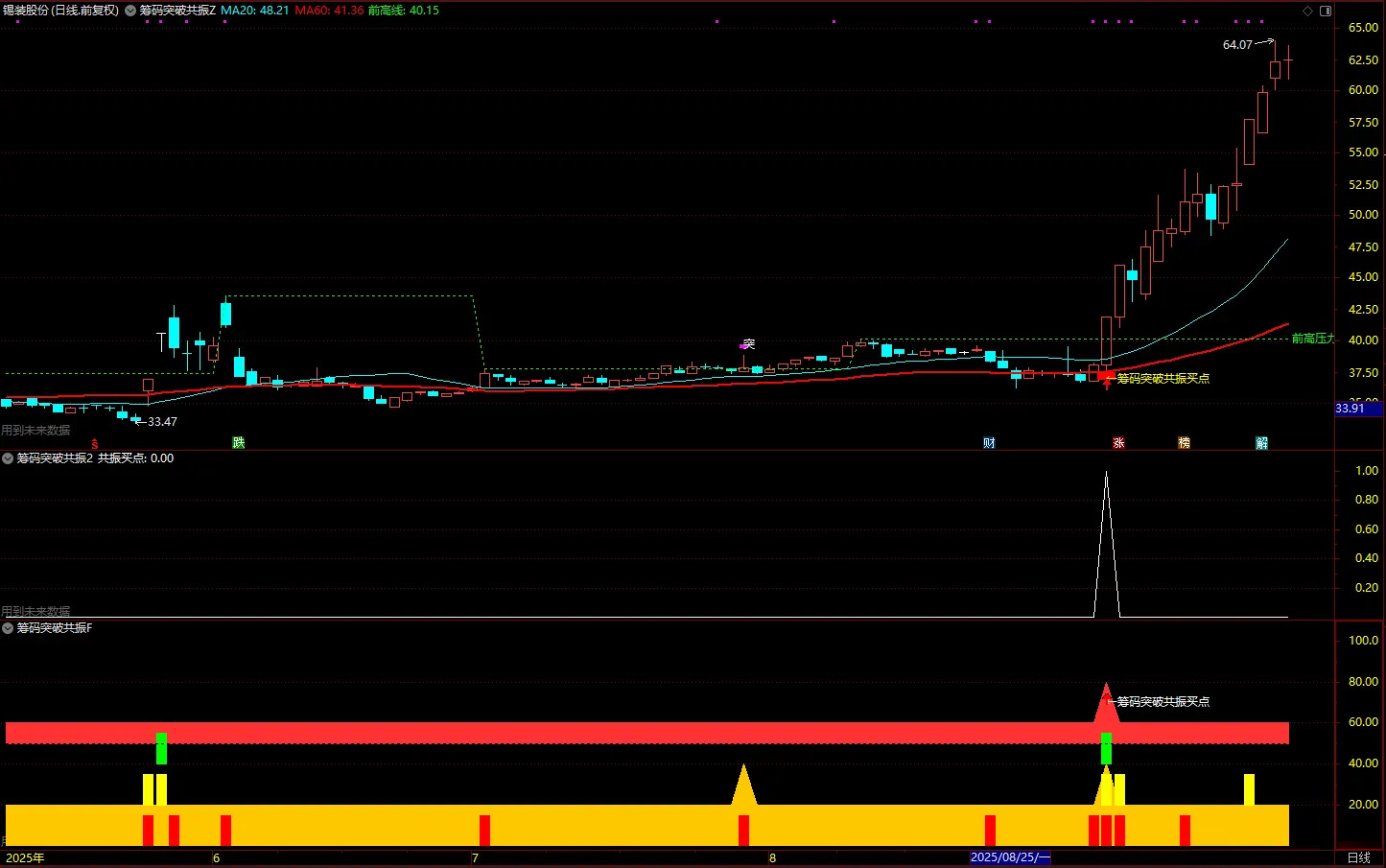Image resolution: width=1386 pixels, height=868 pixels.
Task: Click the 筹码突破共振买点 buy signal arrow
Action: [1107, 381]
